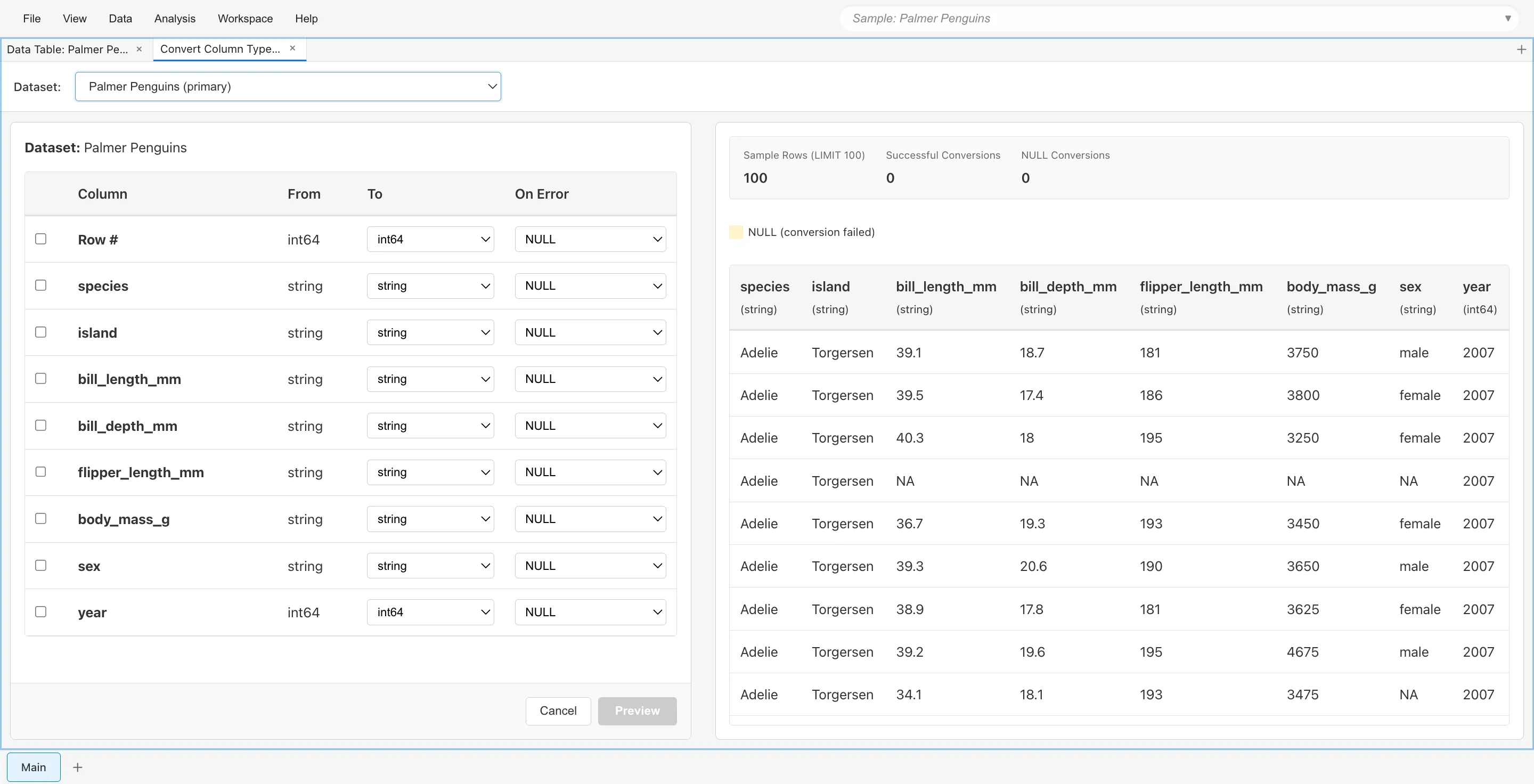Add a new sheet next to Main tab

(x=77, y=767)
